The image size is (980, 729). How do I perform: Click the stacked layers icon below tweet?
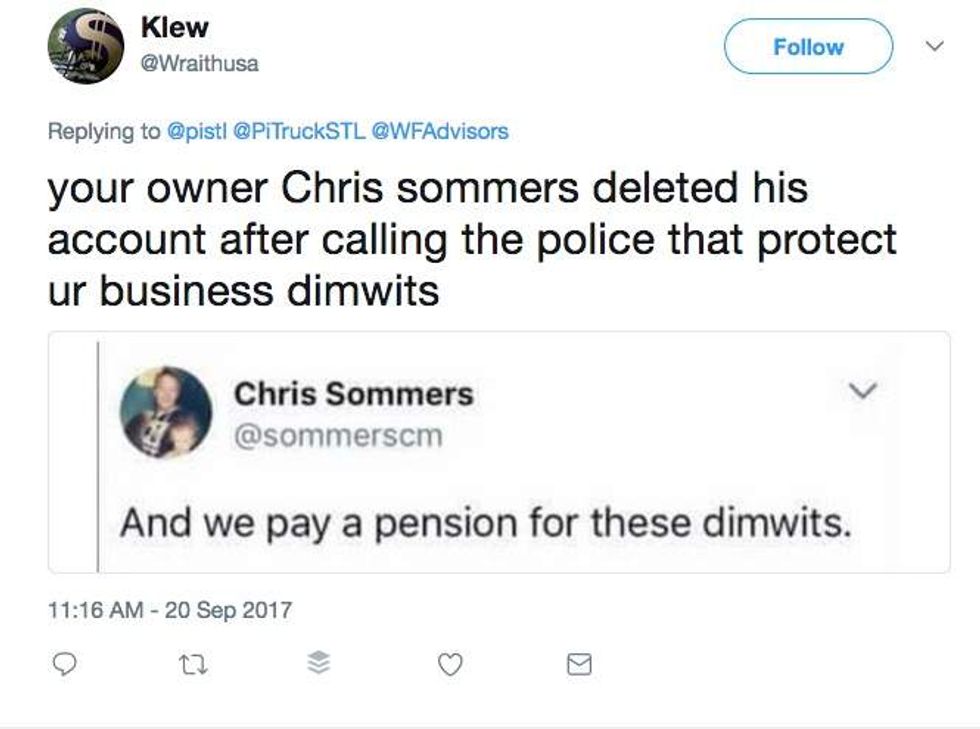[x=318, y=664]
